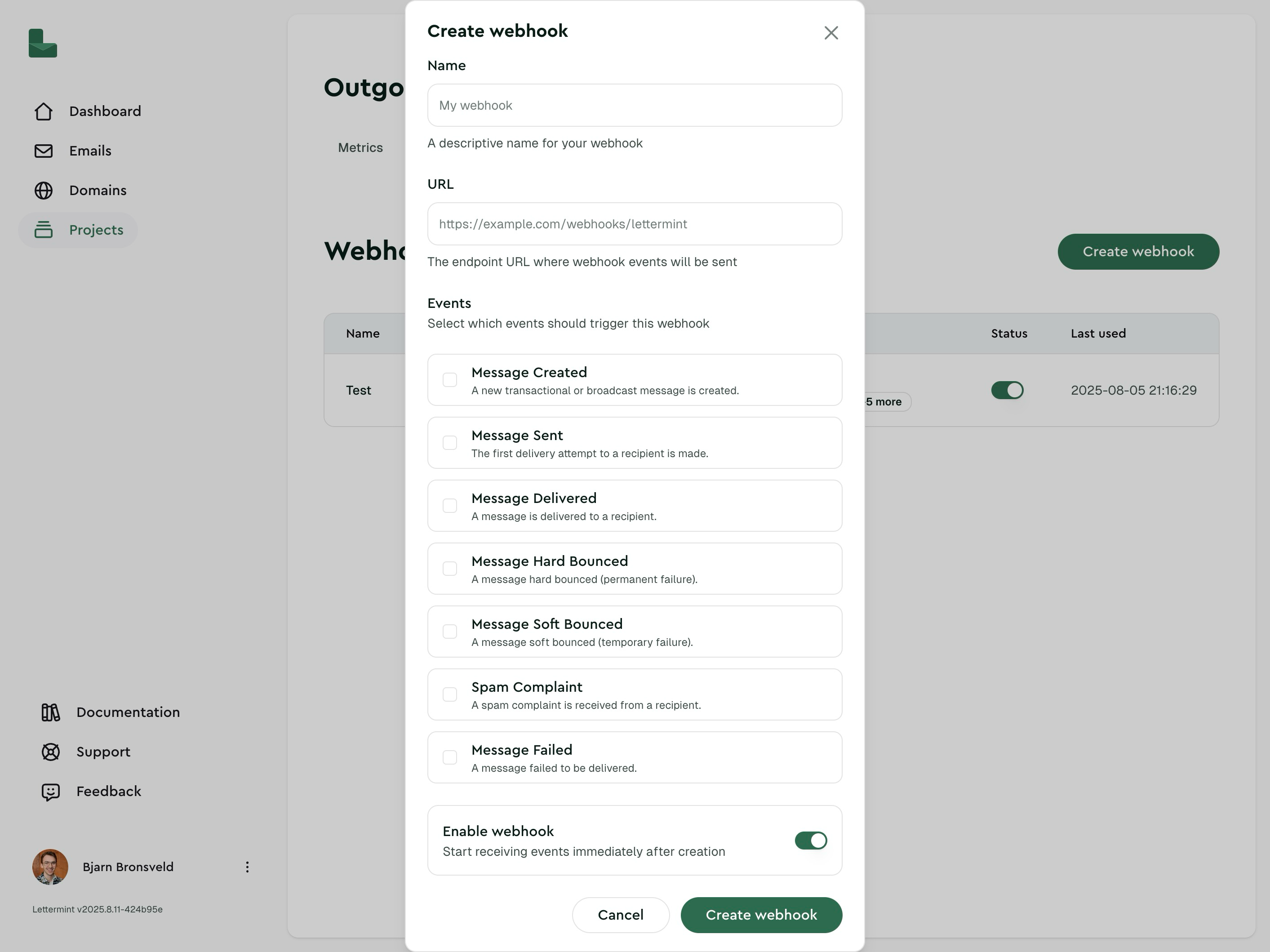Expand the '5 more' events badge

point(887,402)
